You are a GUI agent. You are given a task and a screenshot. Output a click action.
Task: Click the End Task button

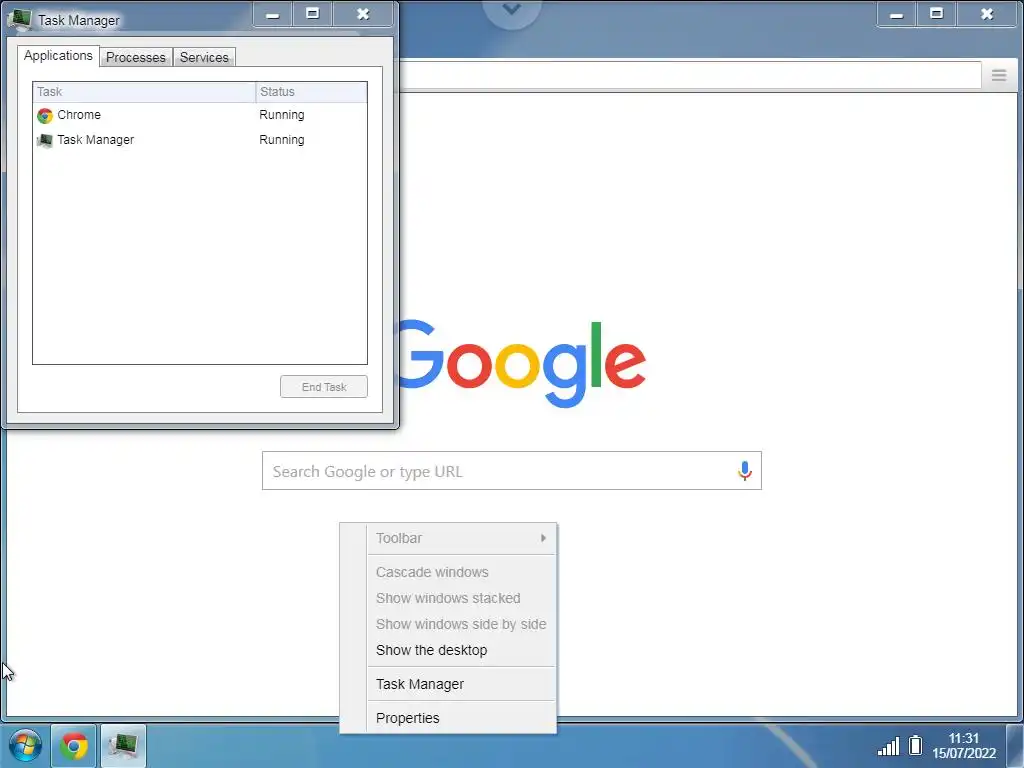tap(324, 387)
